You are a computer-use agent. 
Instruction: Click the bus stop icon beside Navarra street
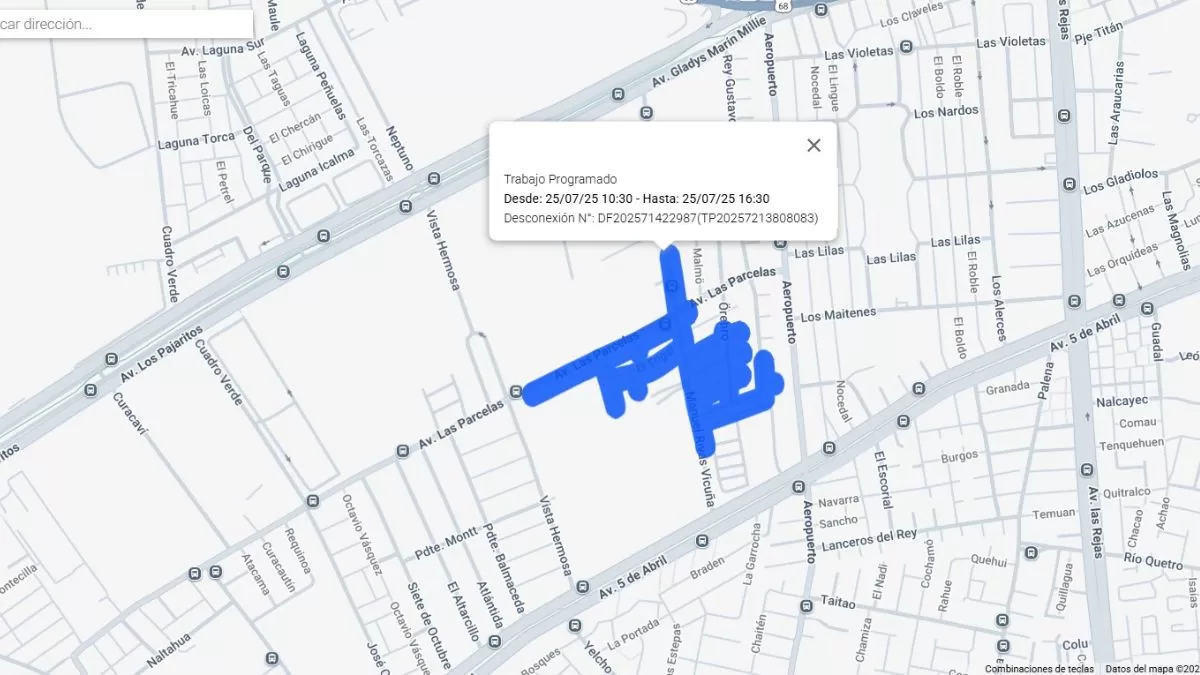(x=797, y=487)
